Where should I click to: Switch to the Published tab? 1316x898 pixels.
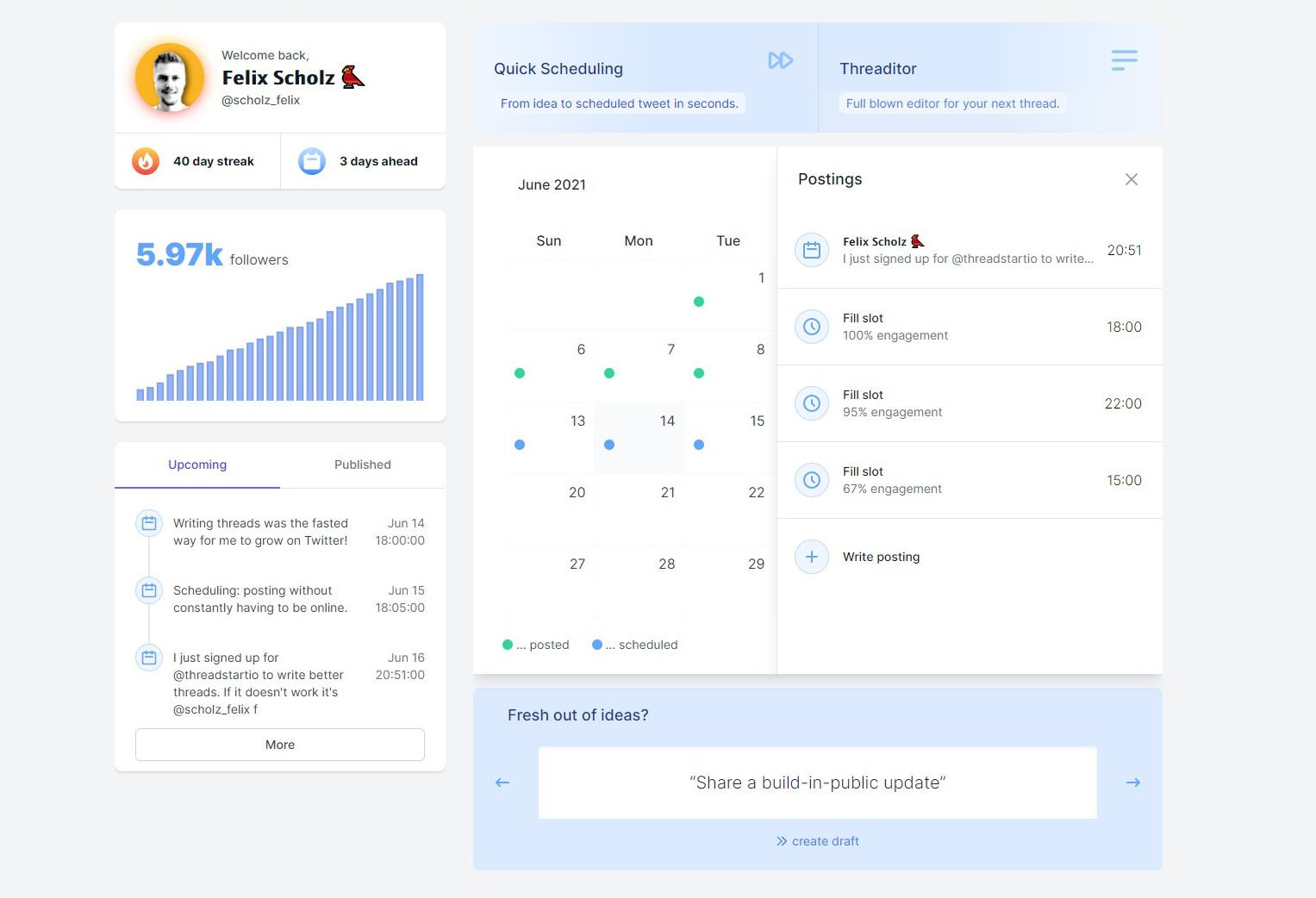362,465
